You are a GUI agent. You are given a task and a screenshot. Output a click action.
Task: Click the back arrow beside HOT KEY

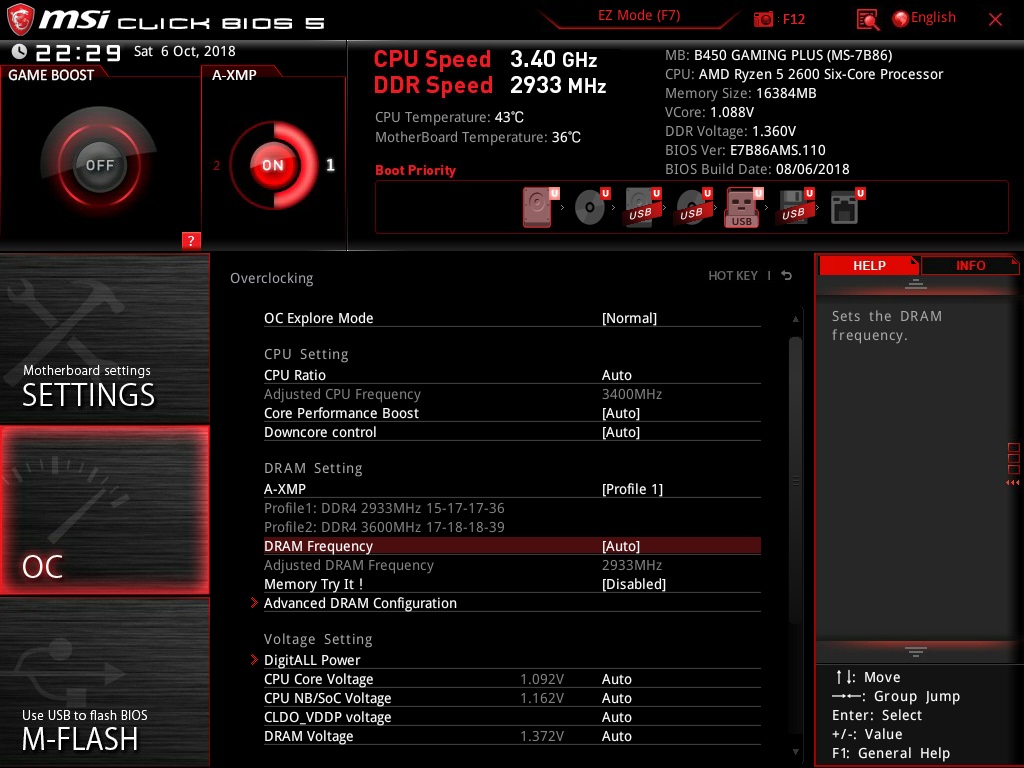(x=787, y=276)
